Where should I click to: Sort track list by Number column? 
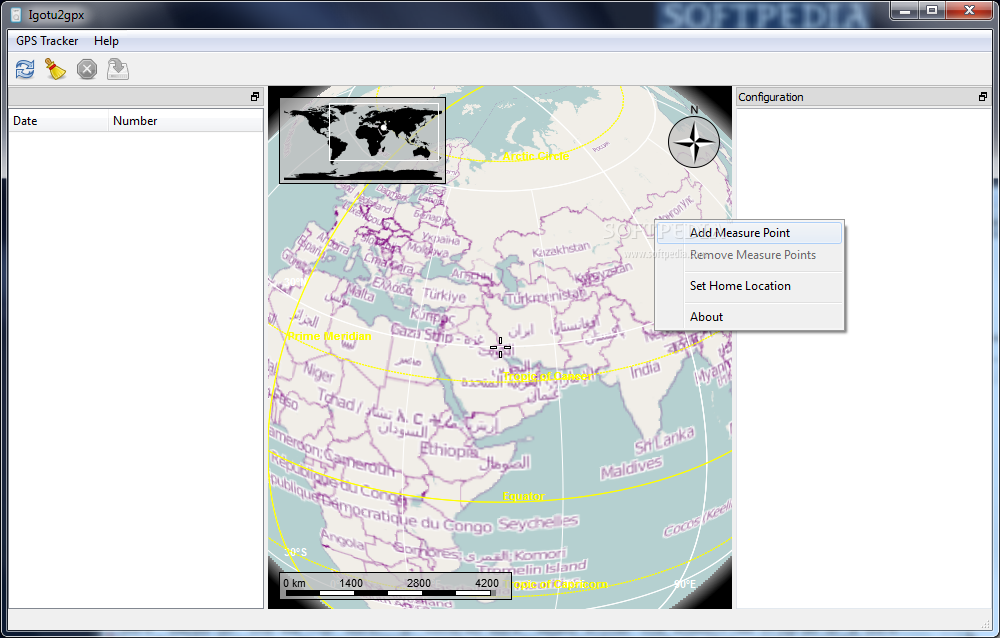[185, 121]
